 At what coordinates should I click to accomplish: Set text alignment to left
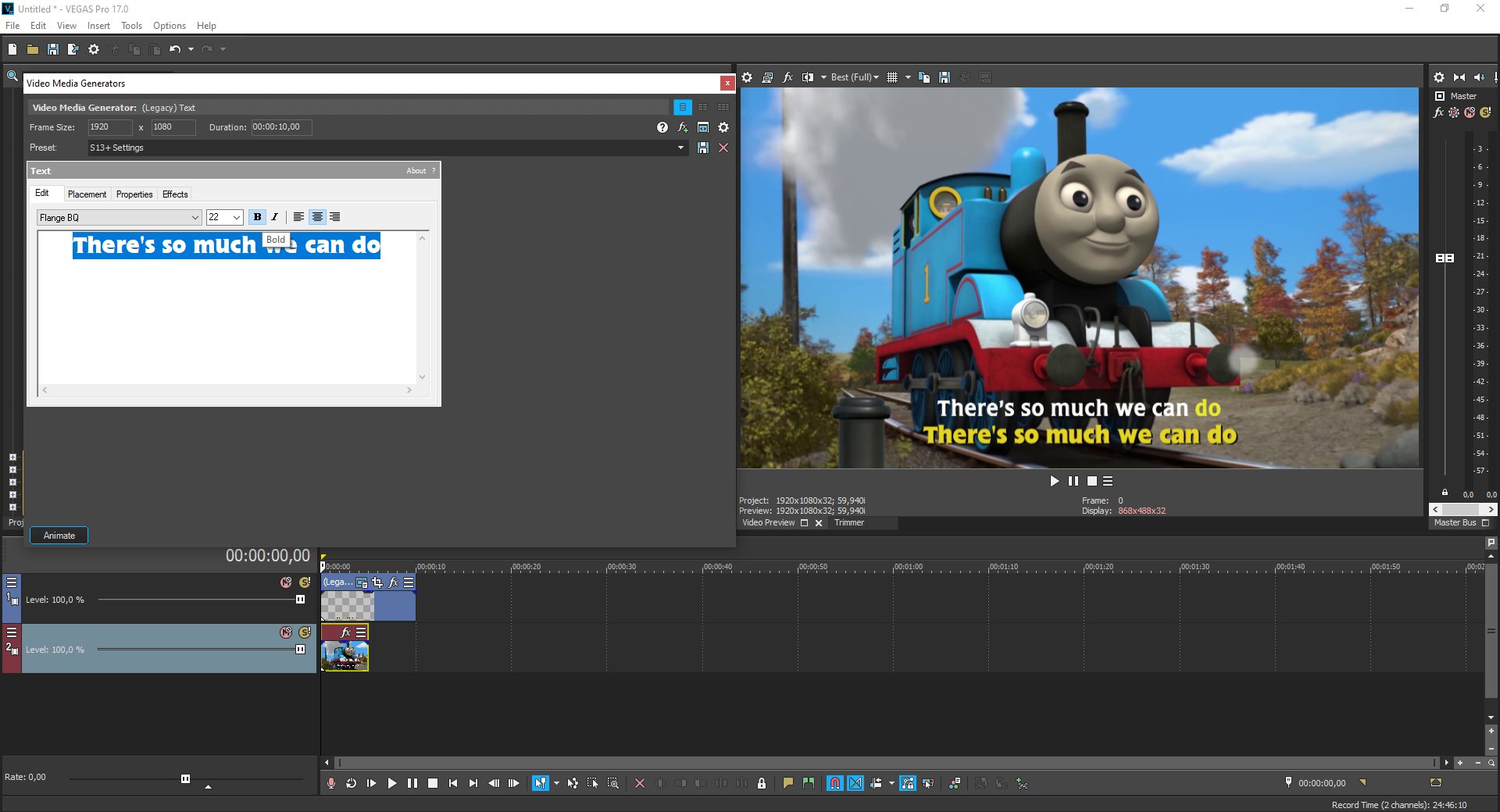(x=298, y=217)
